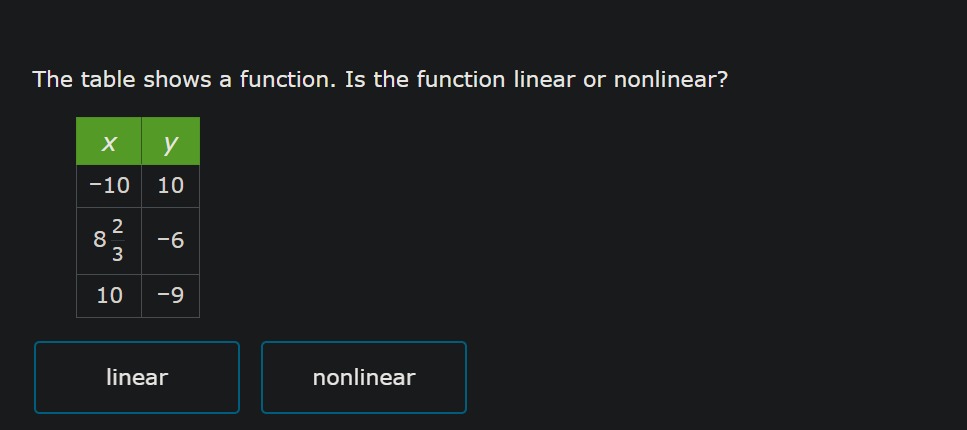Select the mixed number 8 2/3 cell
Screen dimensions: 967x430
coord(109,241)
